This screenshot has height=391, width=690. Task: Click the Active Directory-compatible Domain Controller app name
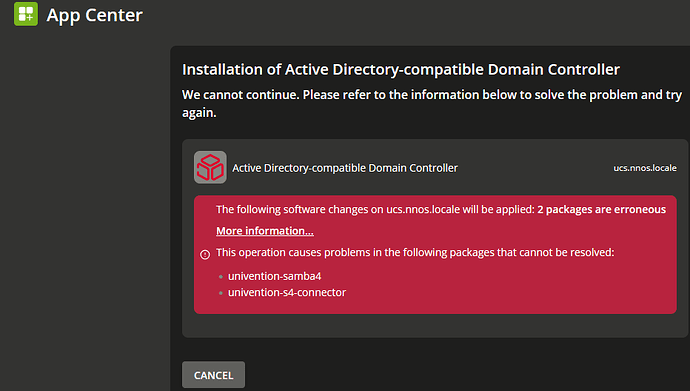(345, 168)
